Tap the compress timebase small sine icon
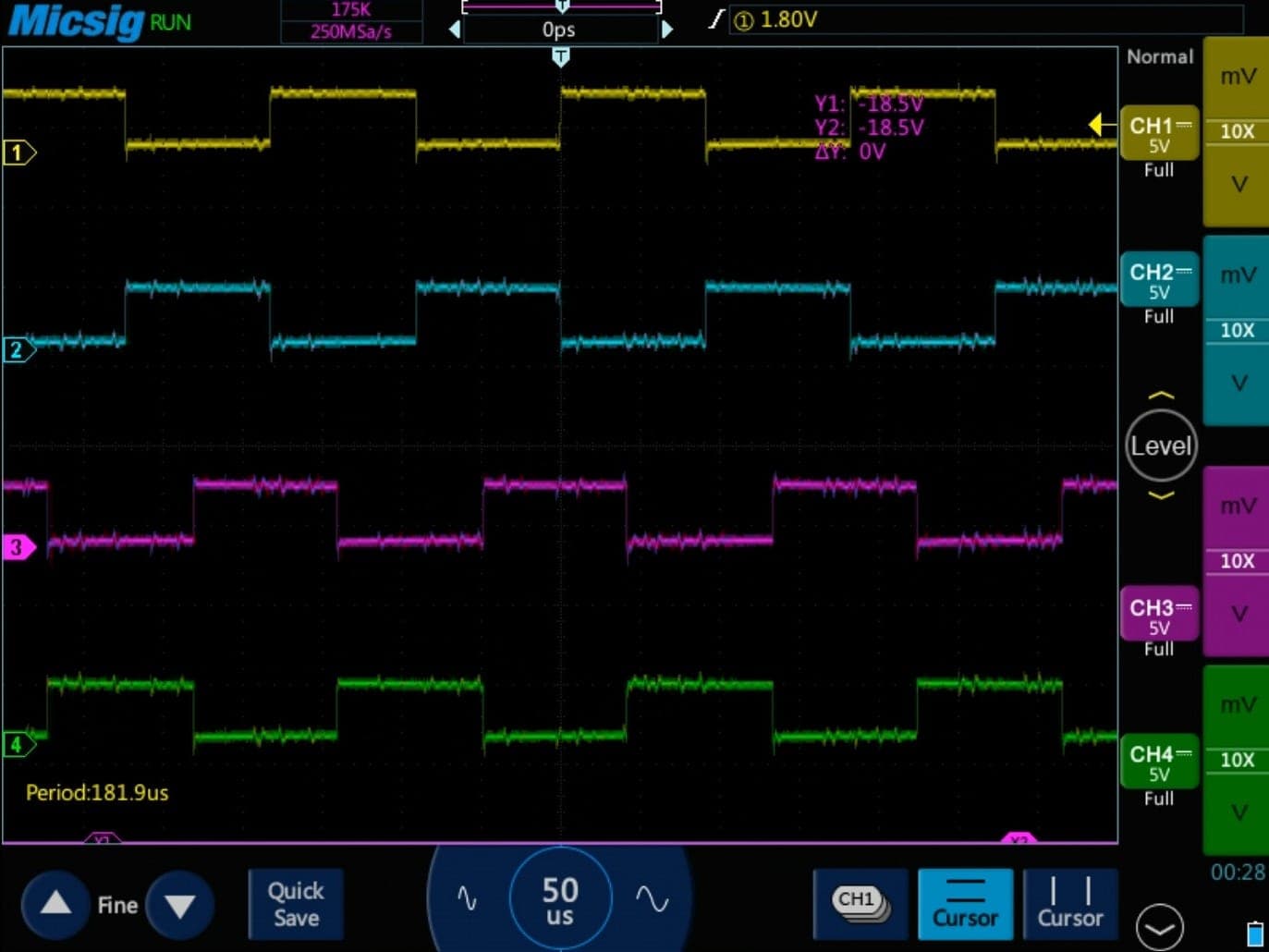Viewport: 1269px width, 952px height. pos(468,898)
